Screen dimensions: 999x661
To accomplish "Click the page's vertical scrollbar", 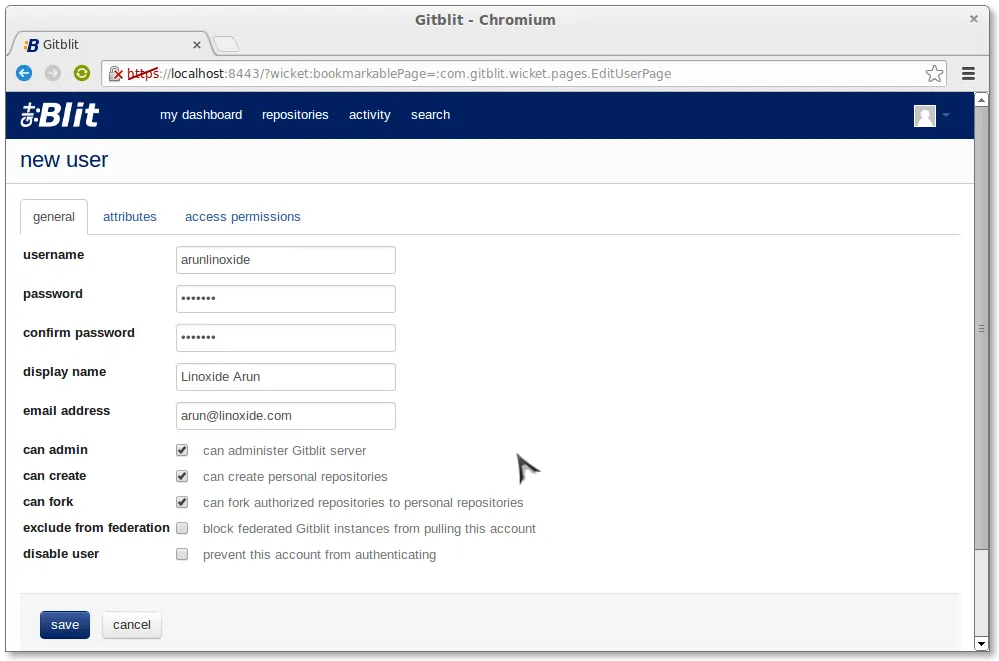I will coord(981,327).
